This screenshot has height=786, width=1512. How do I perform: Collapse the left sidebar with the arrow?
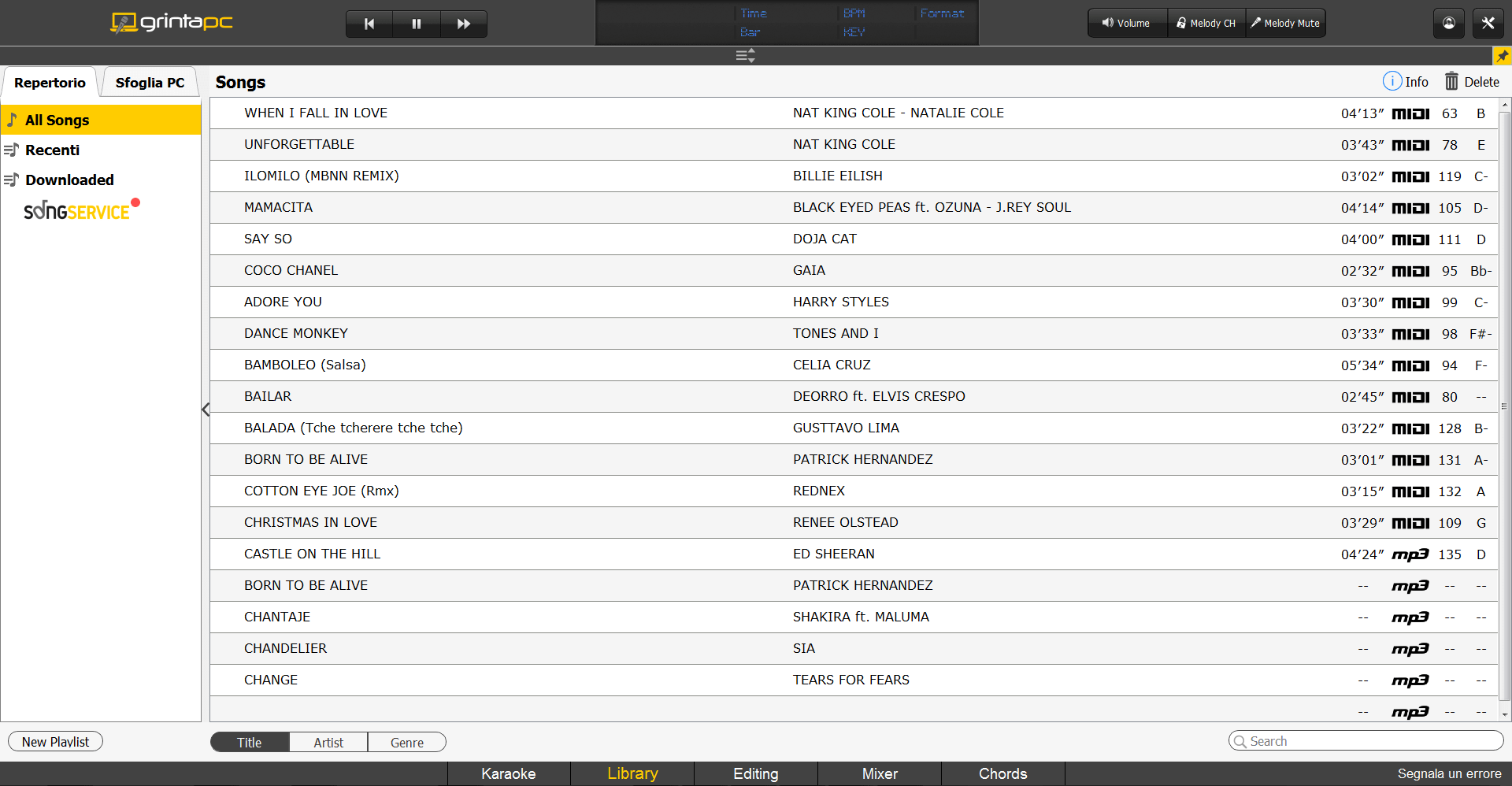[x=206, y=410]
